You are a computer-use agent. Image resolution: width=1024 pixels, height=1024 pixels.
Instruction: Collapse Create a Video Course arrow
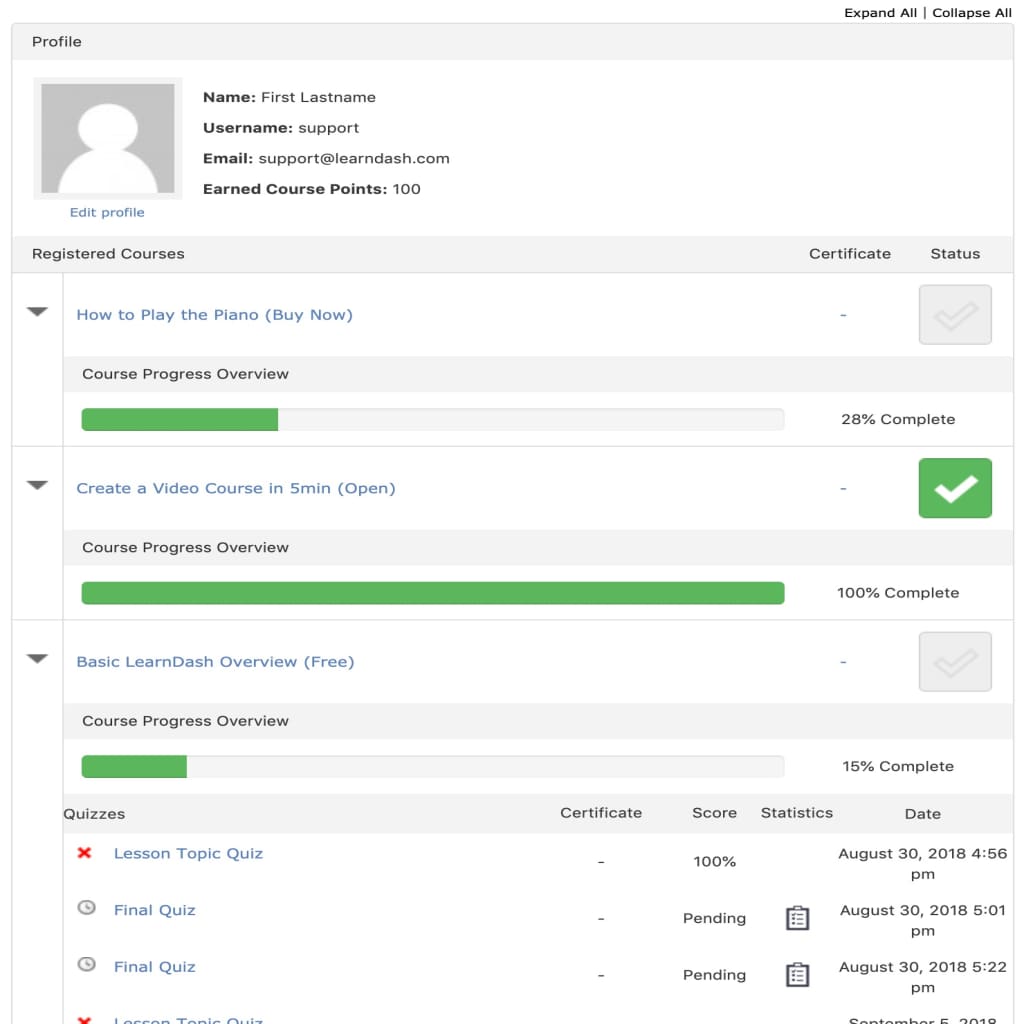pyautogui.click(x=37, y=485)
